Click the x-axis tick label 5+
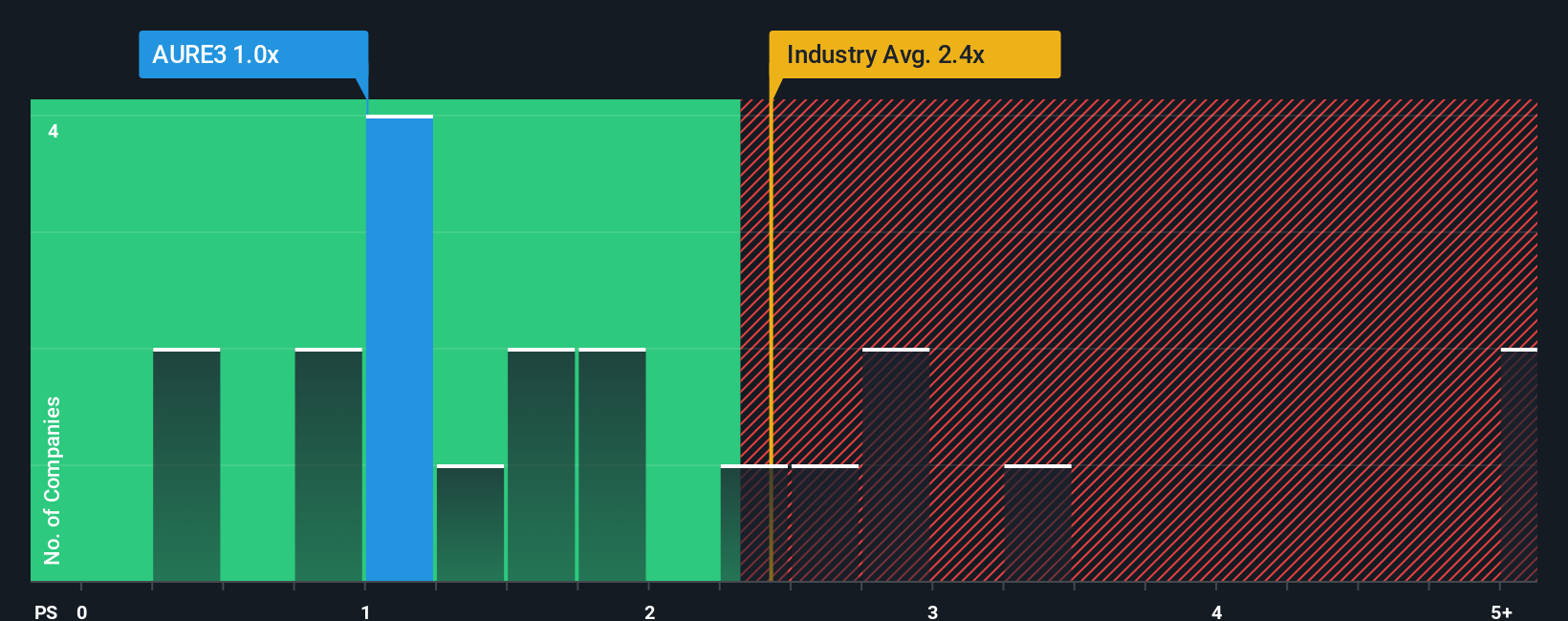This screenshot has width=1568, height=621. pyautogui.click(x=1501, y=612)
